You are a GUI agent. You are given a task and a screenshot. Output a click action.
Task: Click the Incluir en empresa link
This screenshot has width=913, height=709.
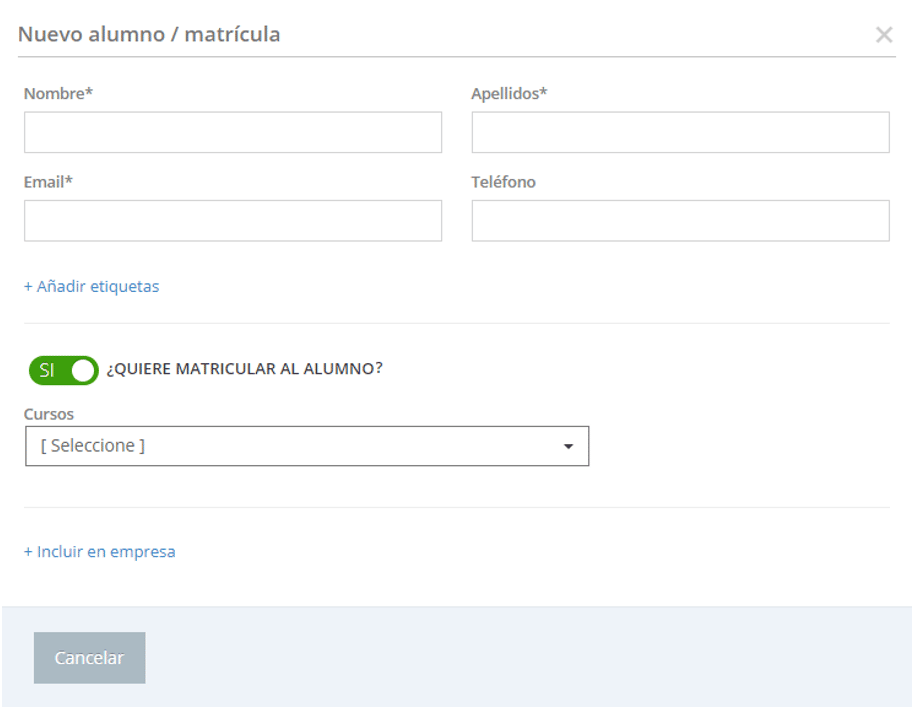click(99, 551)
